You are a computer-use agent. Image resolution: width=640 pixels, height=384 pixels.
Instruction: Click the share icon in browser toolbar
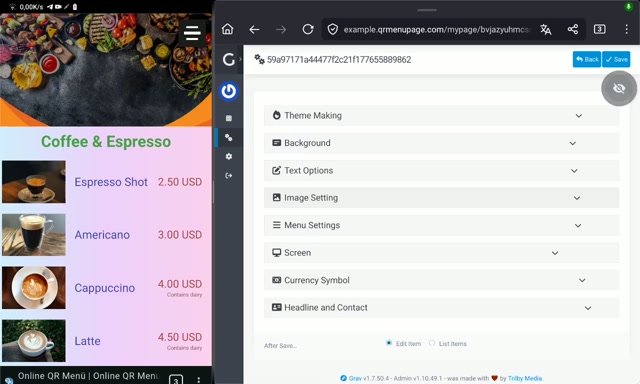[573, 29]
